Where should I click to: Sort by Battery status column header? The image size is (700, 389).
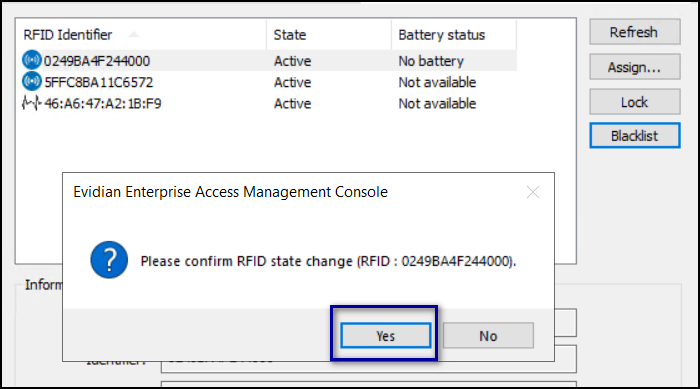click(454, 35)
